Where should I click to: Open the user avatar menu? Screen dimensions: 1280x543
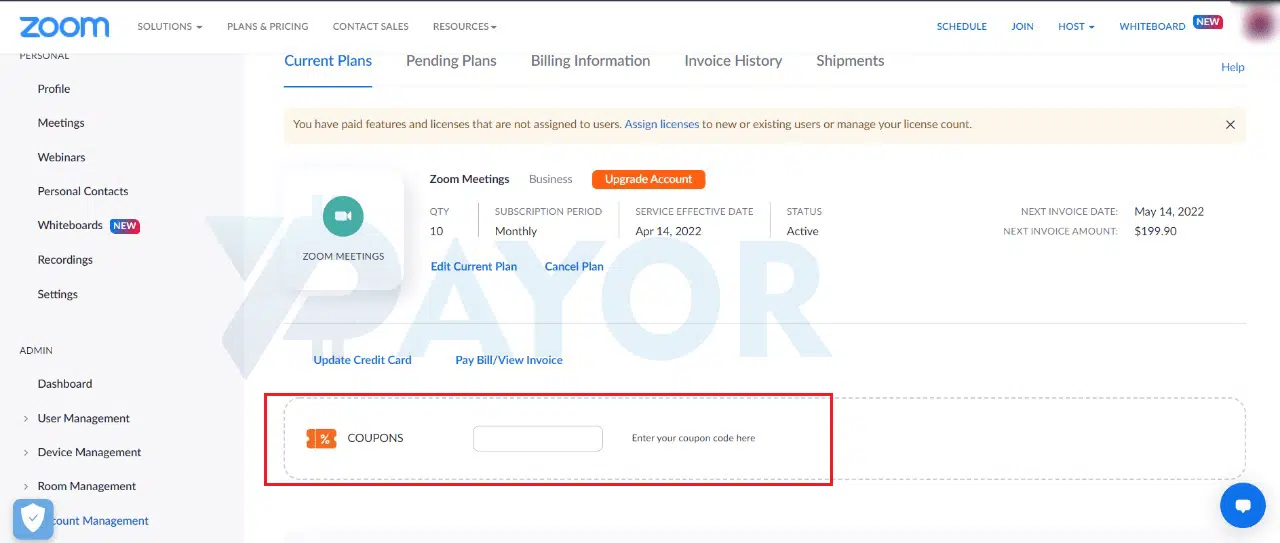[1257, 24]
